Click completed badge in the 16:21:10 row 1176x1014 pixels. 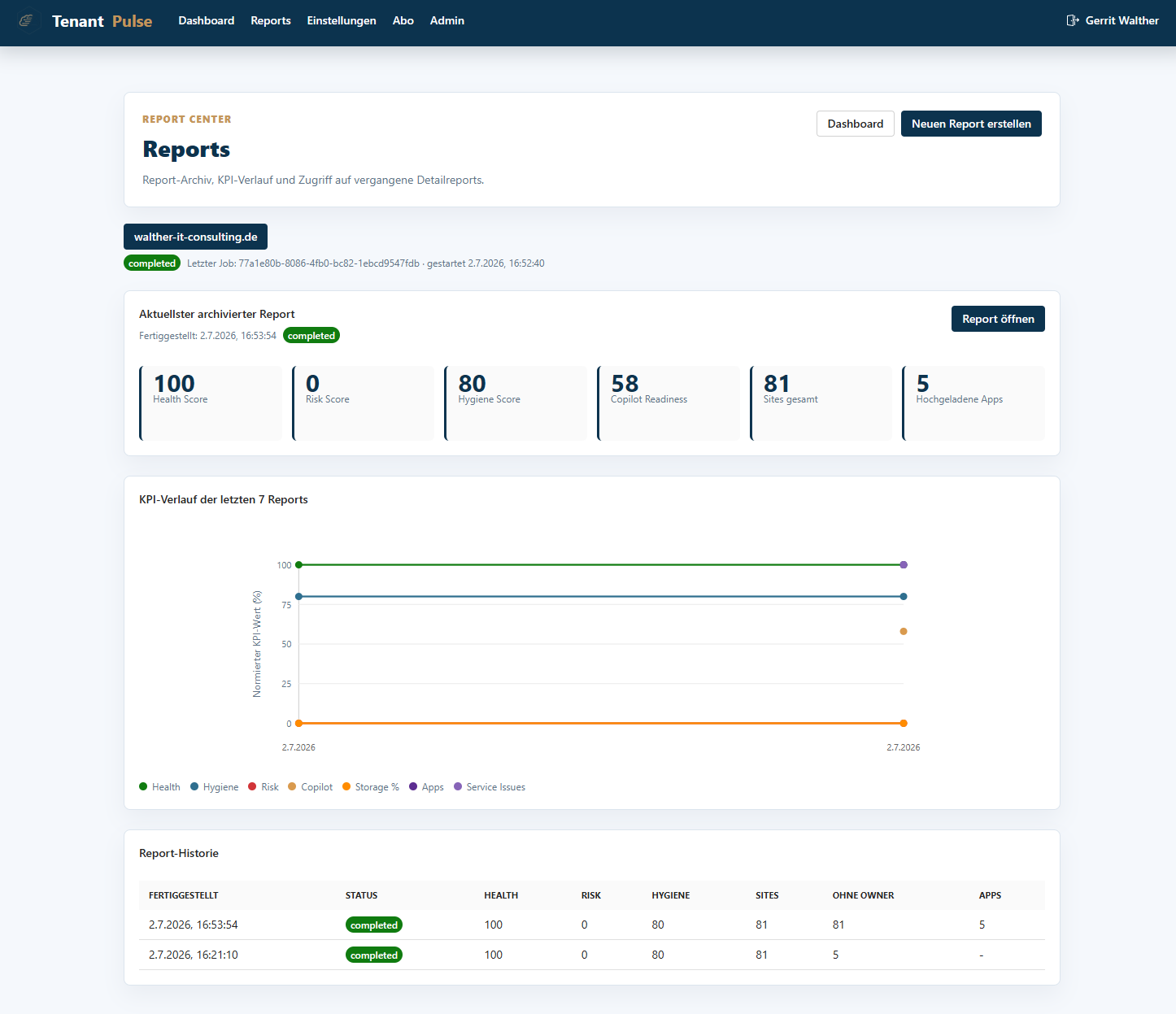[374, 955]
